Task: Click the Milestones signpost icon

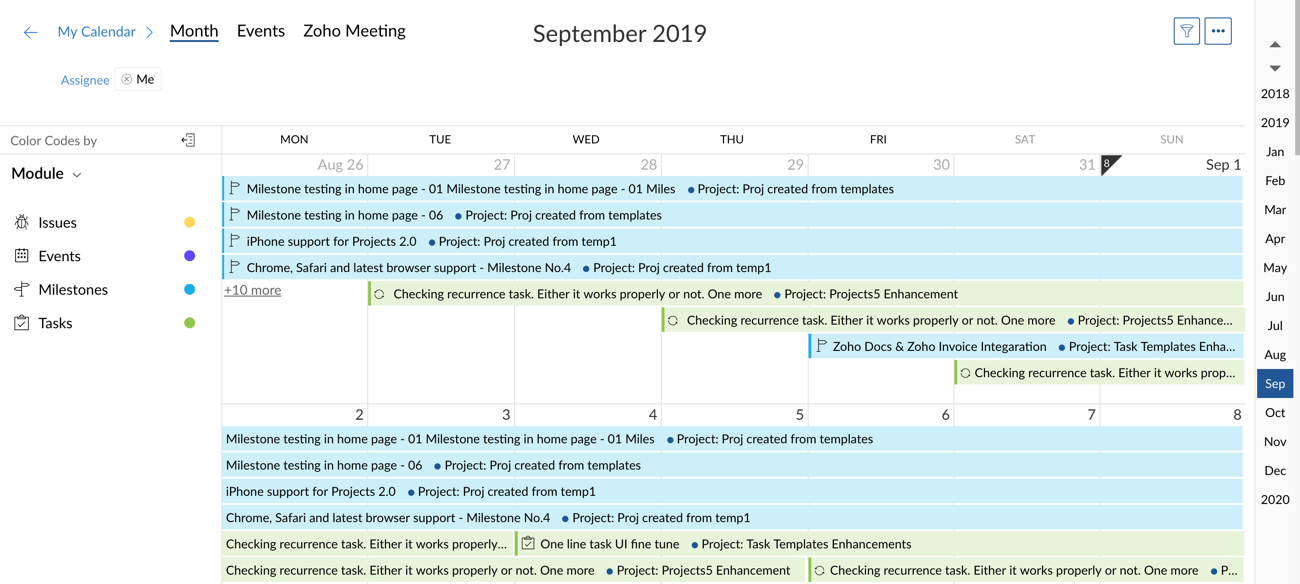Action: pyautogui.click(x=21, y=289)
